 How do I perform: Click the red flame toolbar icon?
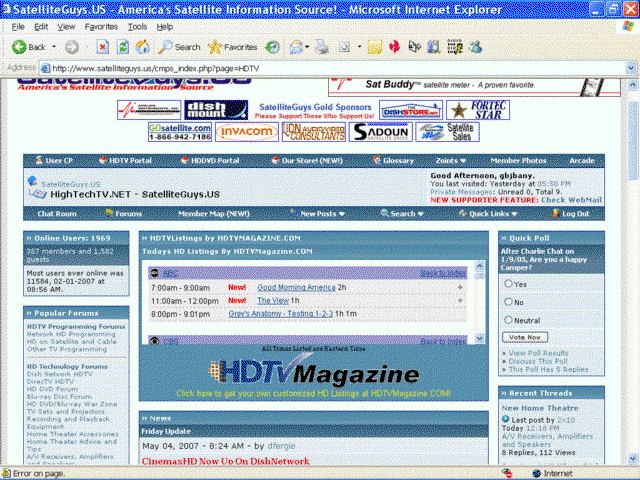394,47
